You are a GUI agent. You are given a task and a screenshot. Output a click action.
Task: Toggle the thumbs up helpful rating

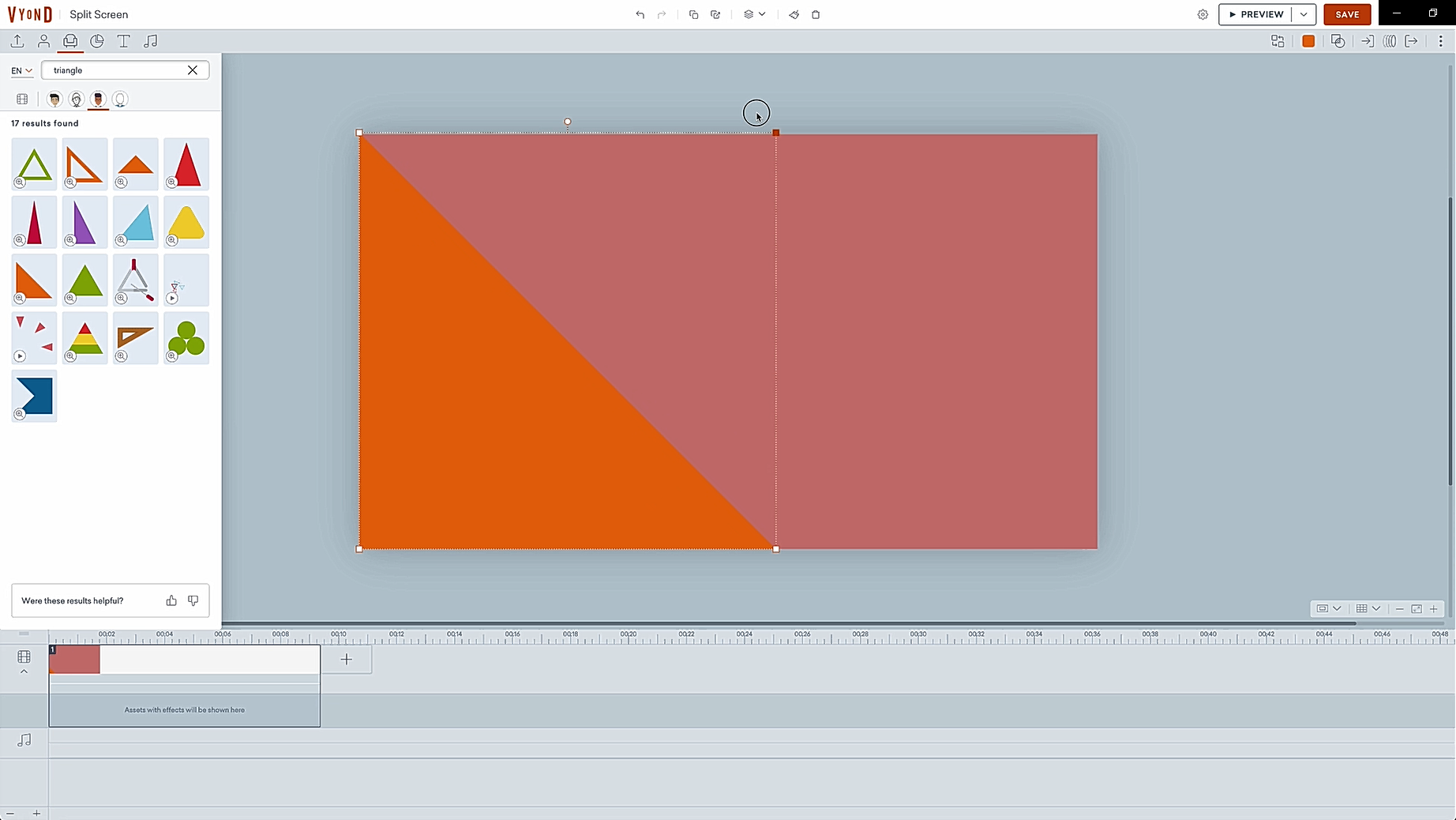point(171,600)
